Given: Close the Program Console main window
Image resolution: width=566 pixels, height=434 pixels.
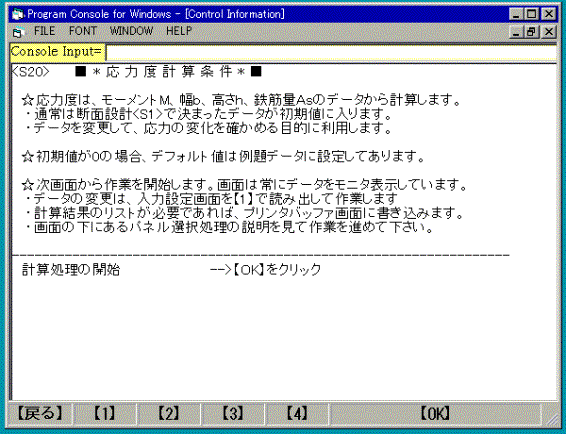Looking at the screenshot, I should [549, 14].
